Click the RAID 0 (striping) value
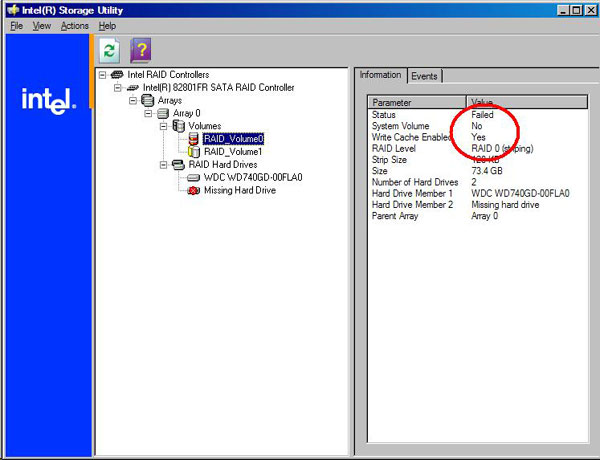Screen dimensions: 600x460 [502, 148]
